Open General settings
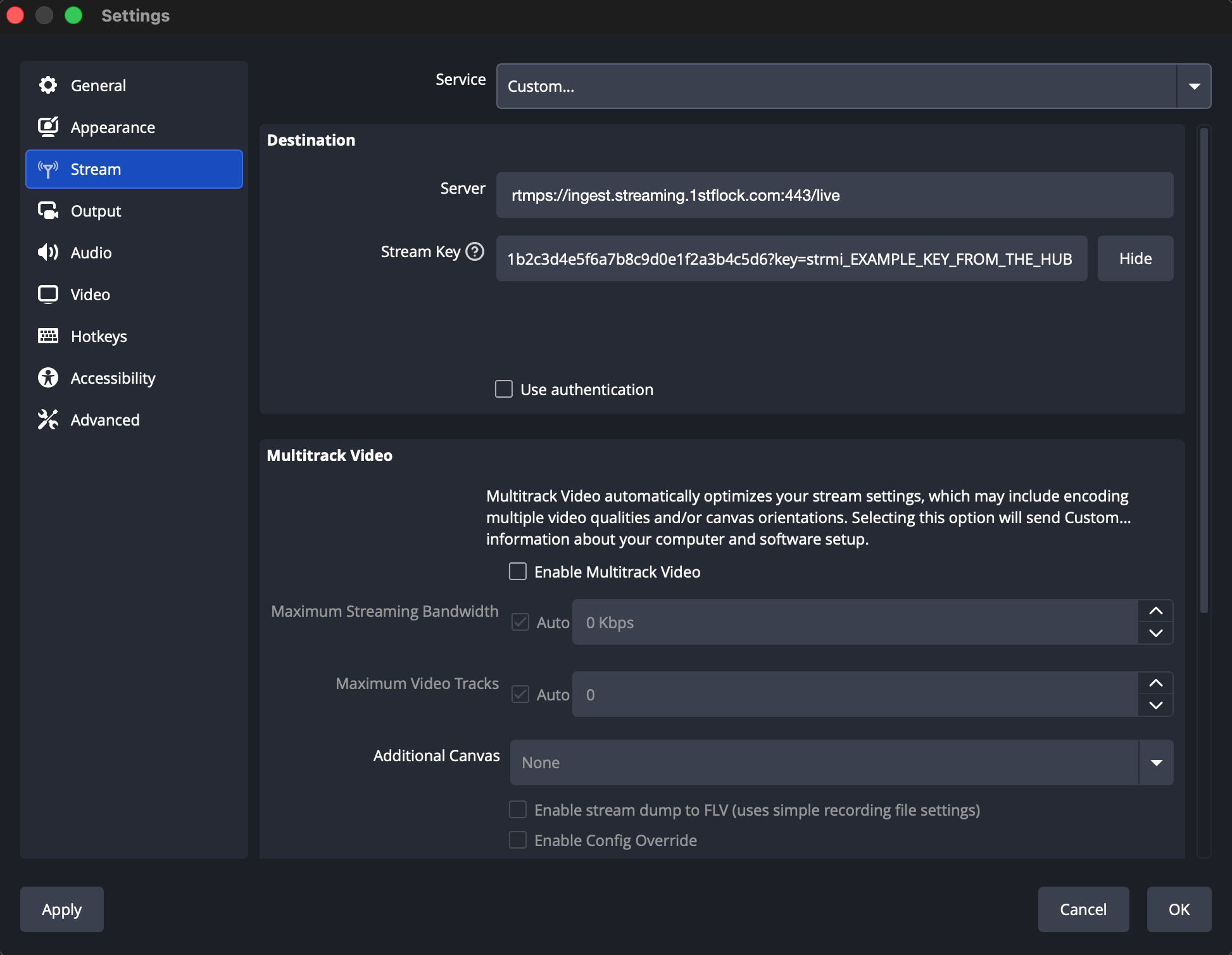Image resolution: width=1232 pixels, height=955 pixels. 134,85
